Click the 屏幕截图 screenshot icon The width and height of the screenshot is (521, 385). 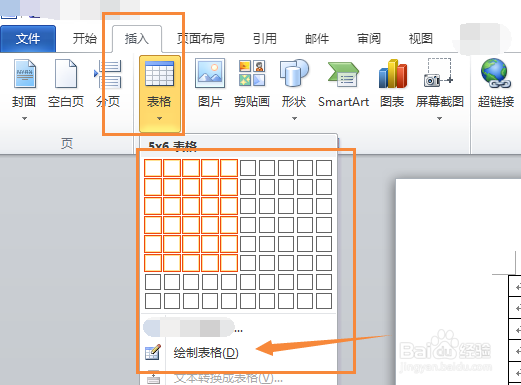(x=439, y=73)
